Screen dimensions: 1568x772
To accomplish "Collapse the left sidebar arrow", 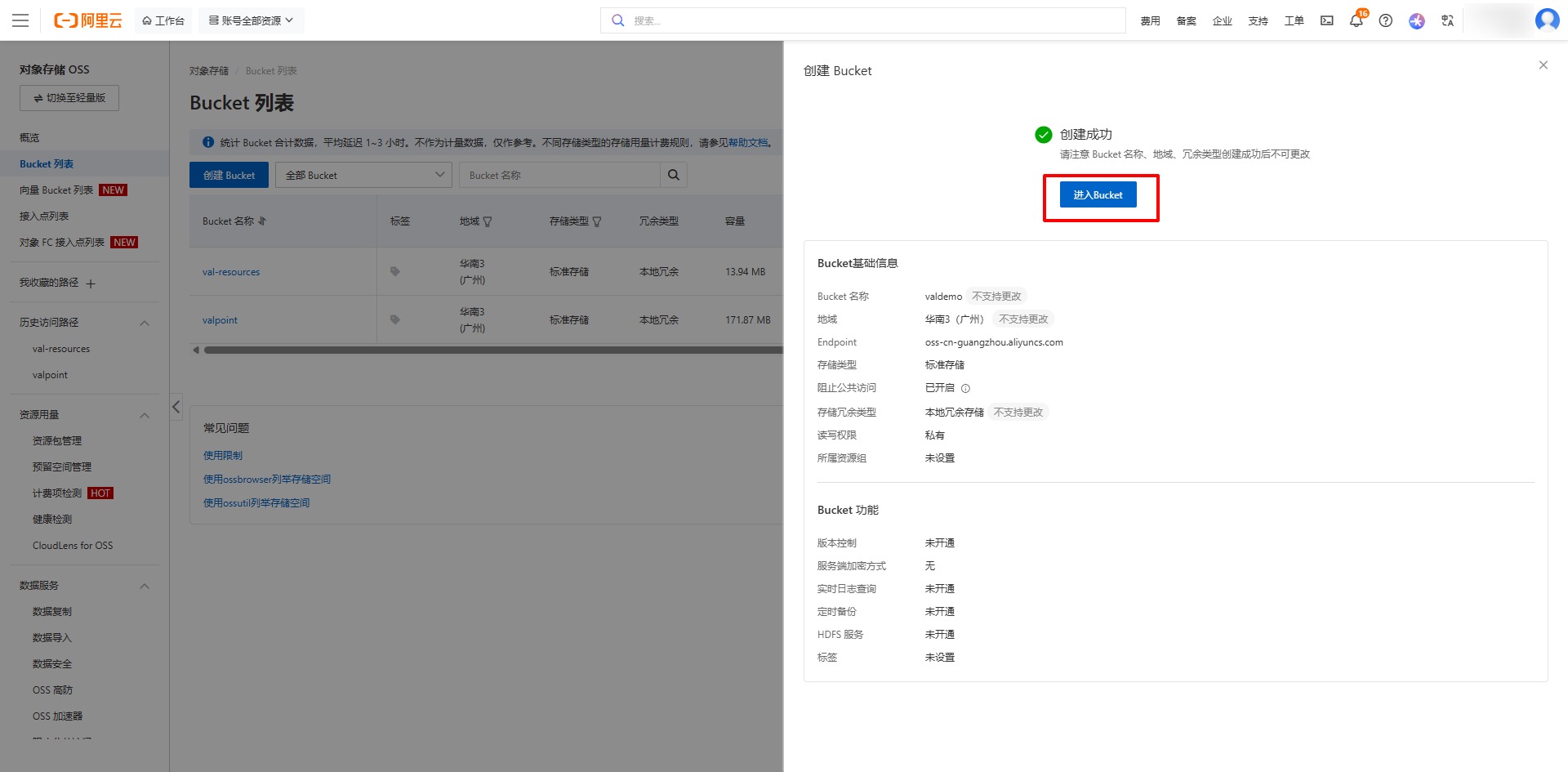I will click(176, 407).
